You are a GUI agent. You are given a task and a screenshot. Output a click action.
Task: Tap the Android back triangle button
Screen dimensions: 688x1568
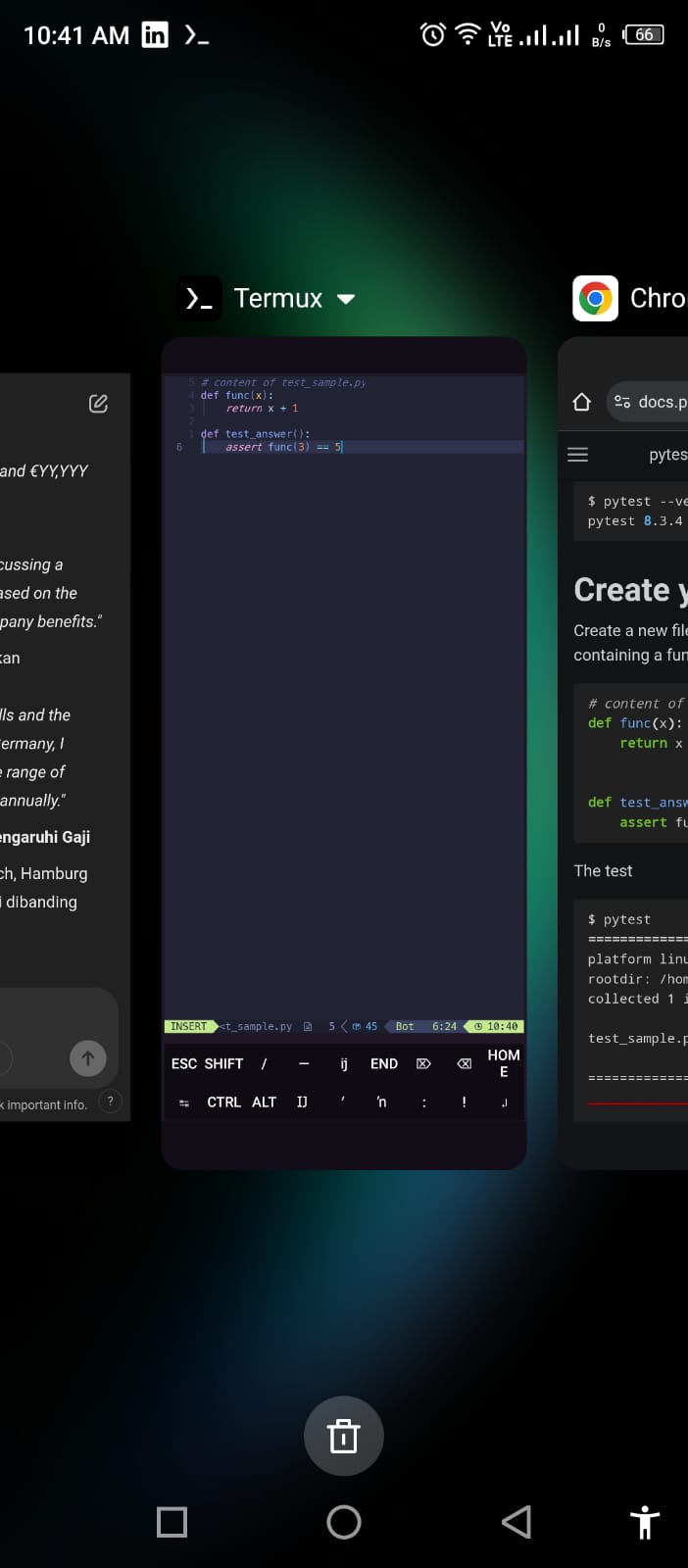pos(516,1522)
